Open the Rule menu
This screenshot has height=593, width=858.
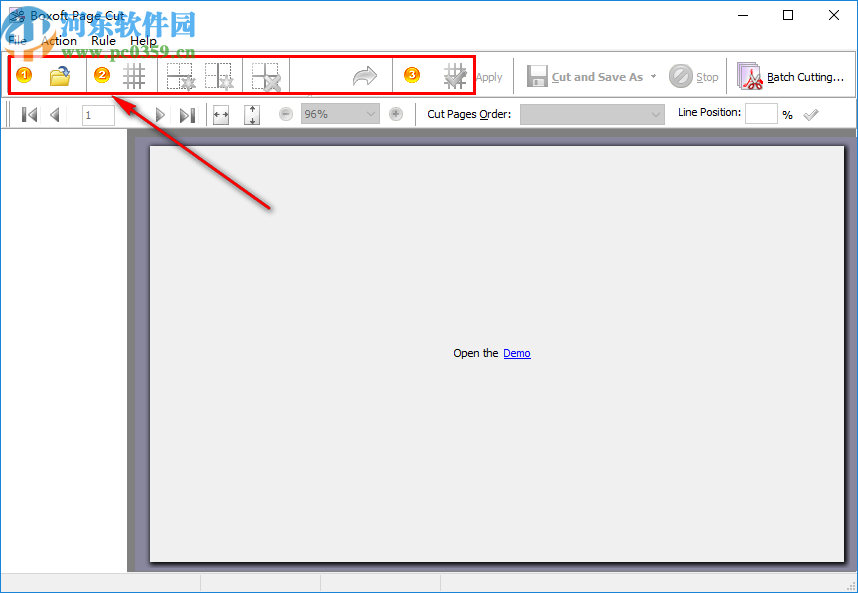(103, 41)
